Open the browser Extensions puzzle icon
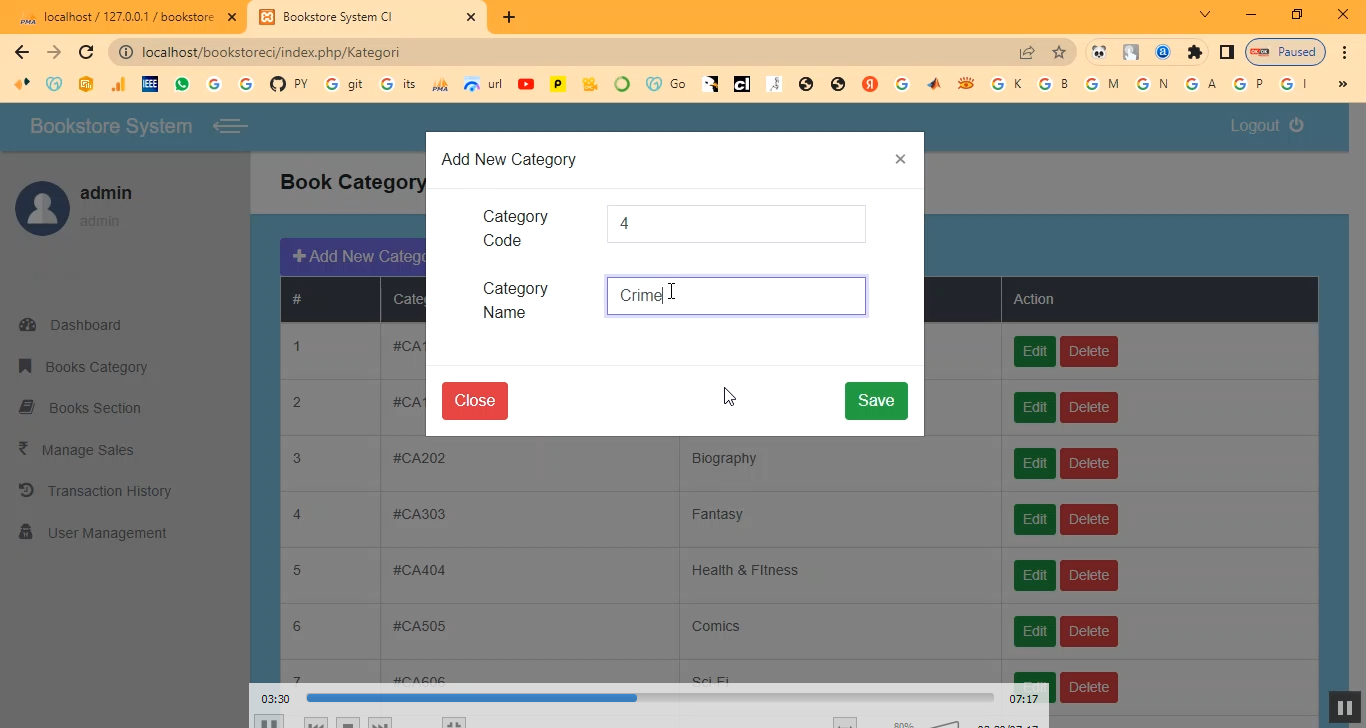1366x728 pixels. pyautogui.click(x=1194, y=52)
